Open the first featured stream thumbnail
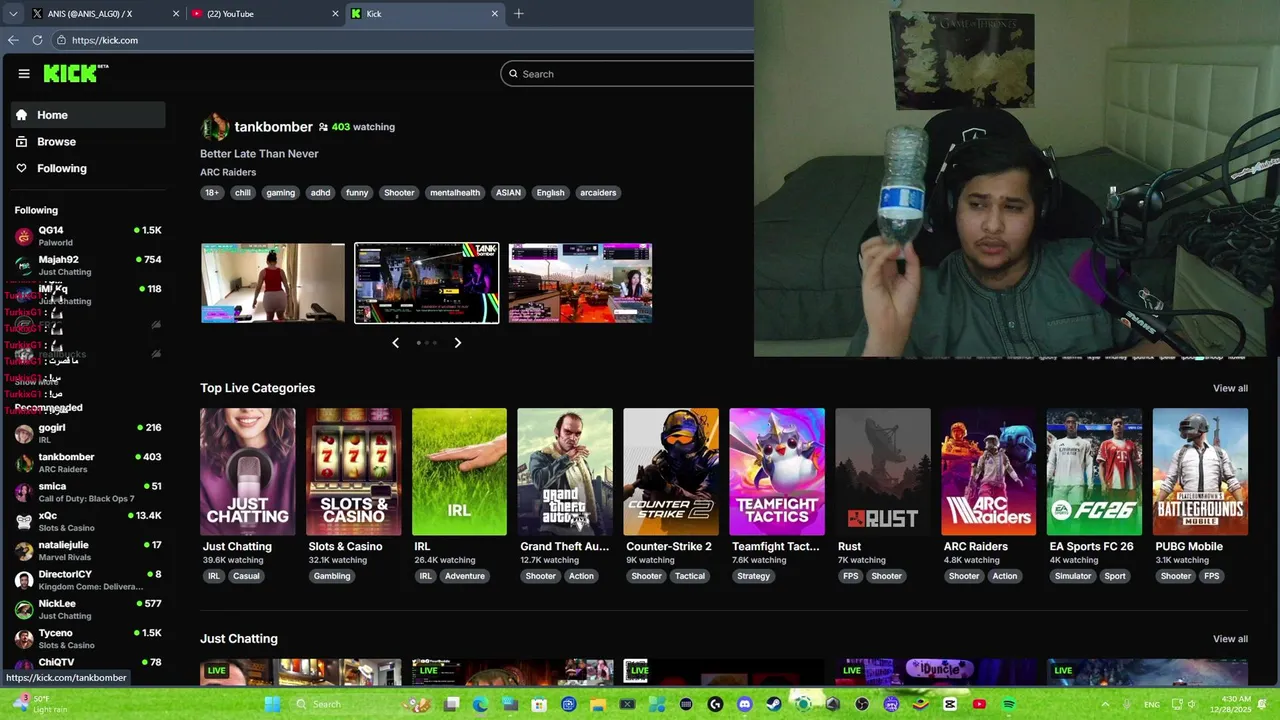Image resolution: width=1280 pixels, height=720 pixels. (273, 283)
